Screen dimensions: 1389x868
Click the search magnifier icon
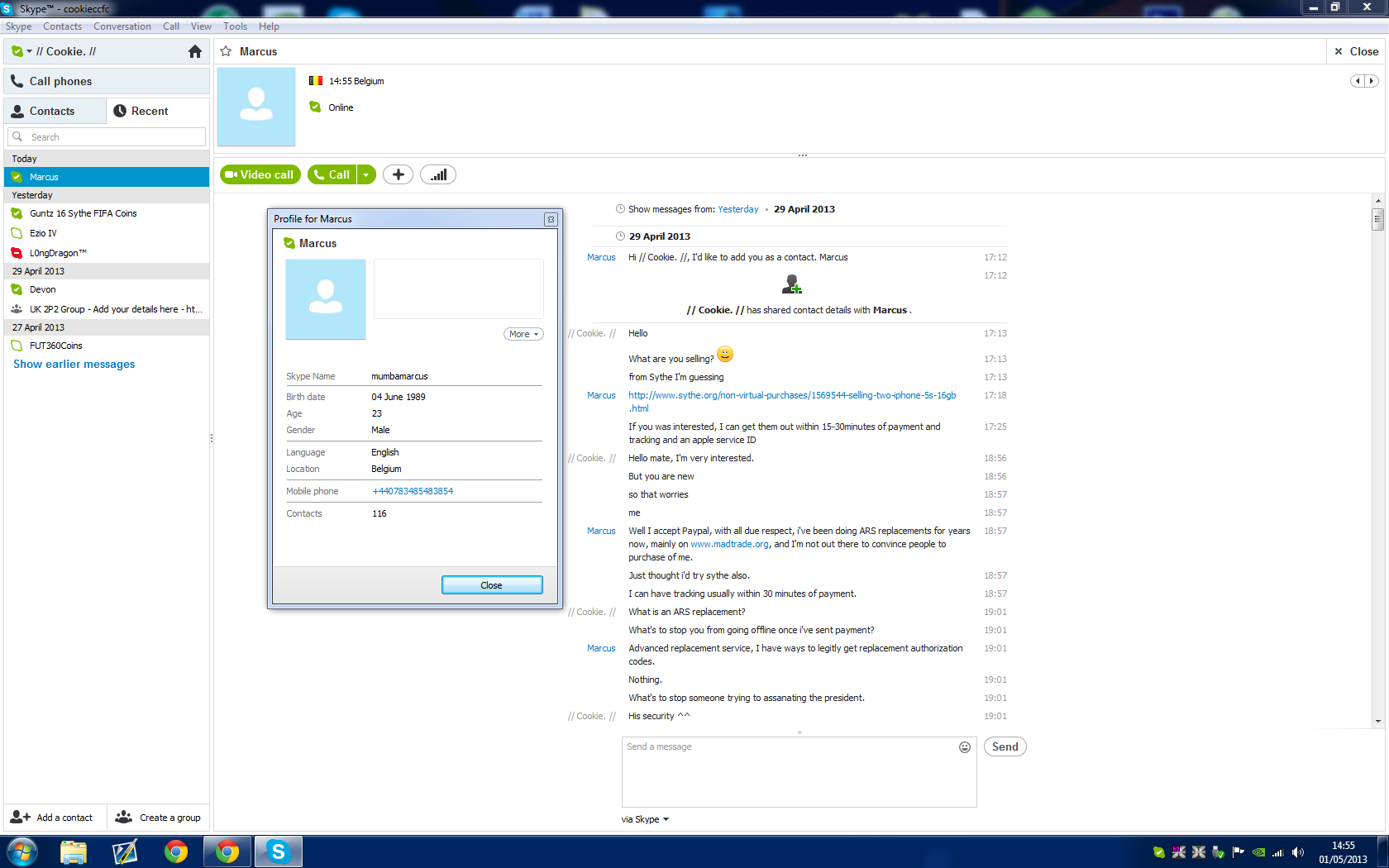click(17, 137)
